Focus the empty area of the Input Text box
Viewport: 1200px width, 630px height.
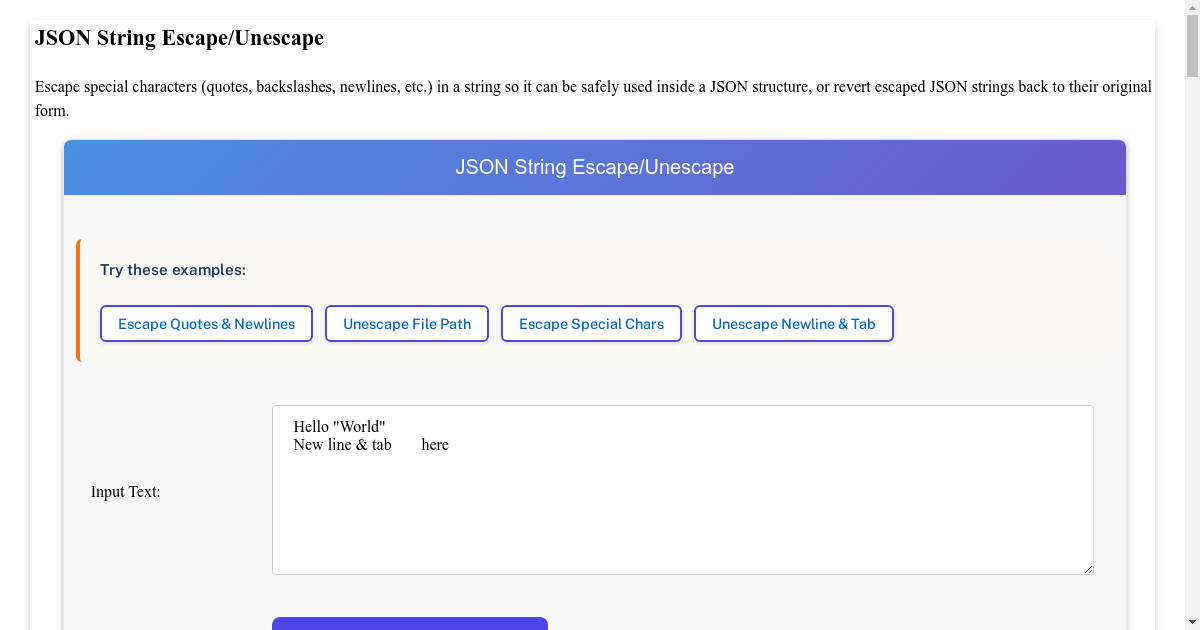[x=682, y=520]
